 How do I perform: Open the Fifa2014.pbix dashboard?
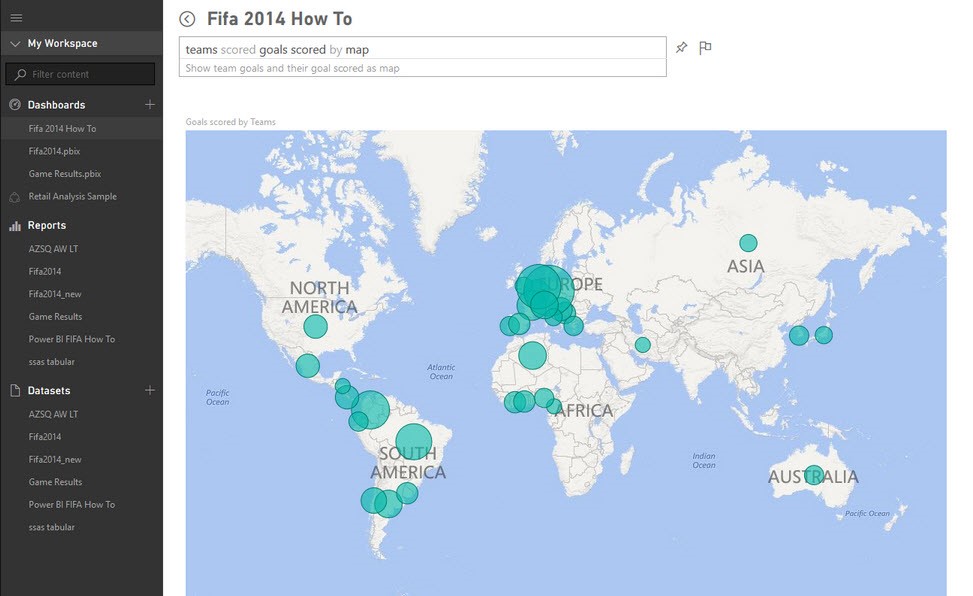tap(54, 151)
